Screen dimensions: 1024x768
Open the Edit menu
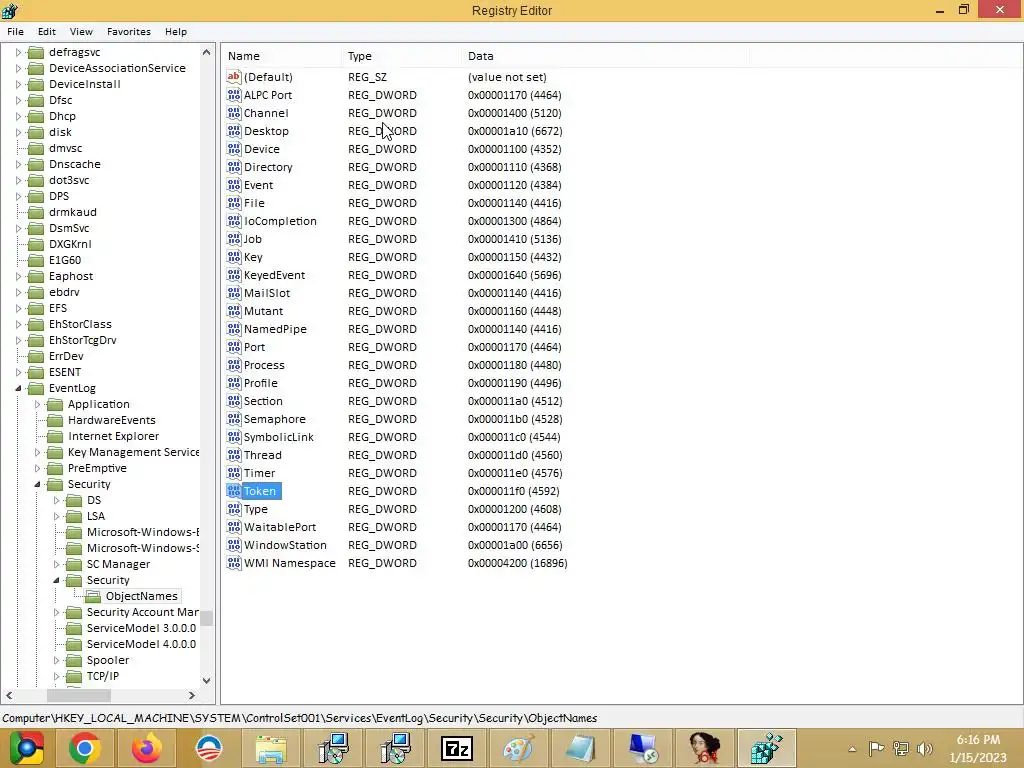pos(46,31)
